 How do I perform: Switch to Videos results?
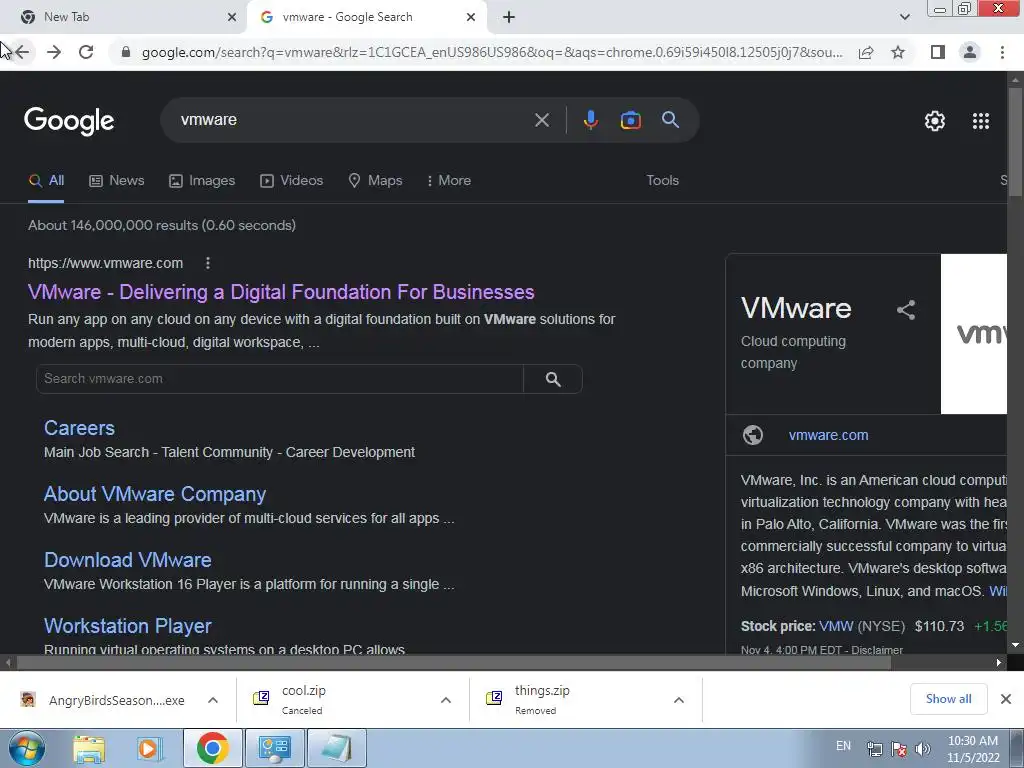291,180
